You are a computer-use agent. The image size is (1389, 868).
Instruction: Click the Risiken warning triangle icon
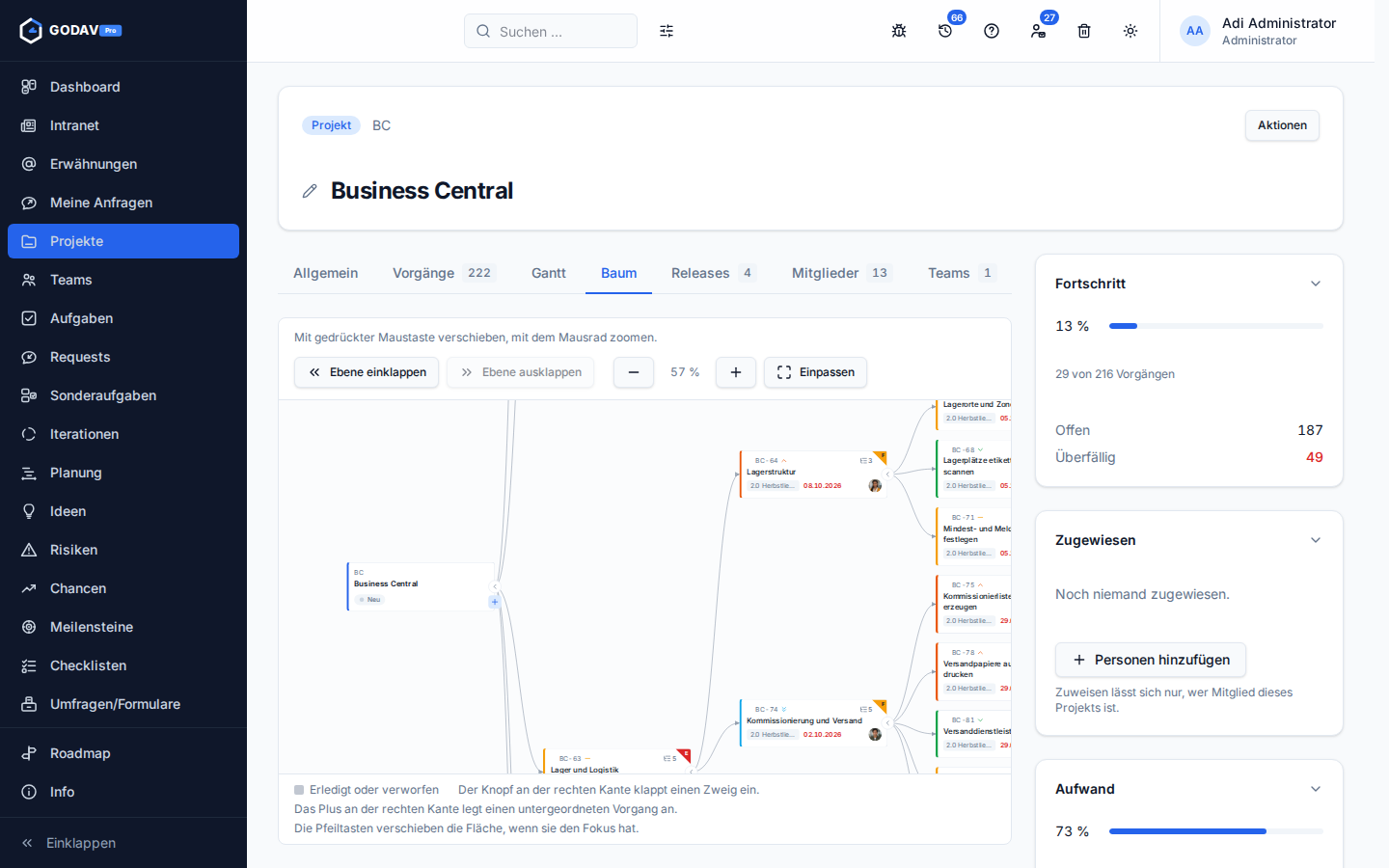(29, 550)
